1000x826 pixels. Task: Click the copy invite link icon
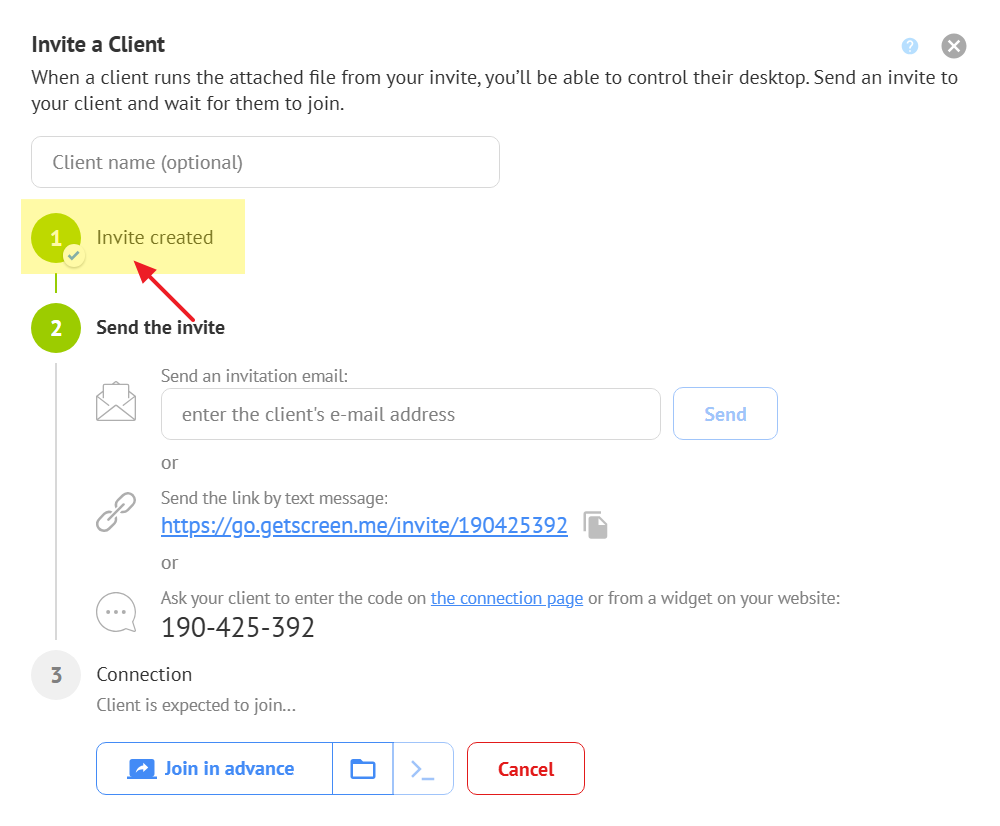(x=596, y=526)
